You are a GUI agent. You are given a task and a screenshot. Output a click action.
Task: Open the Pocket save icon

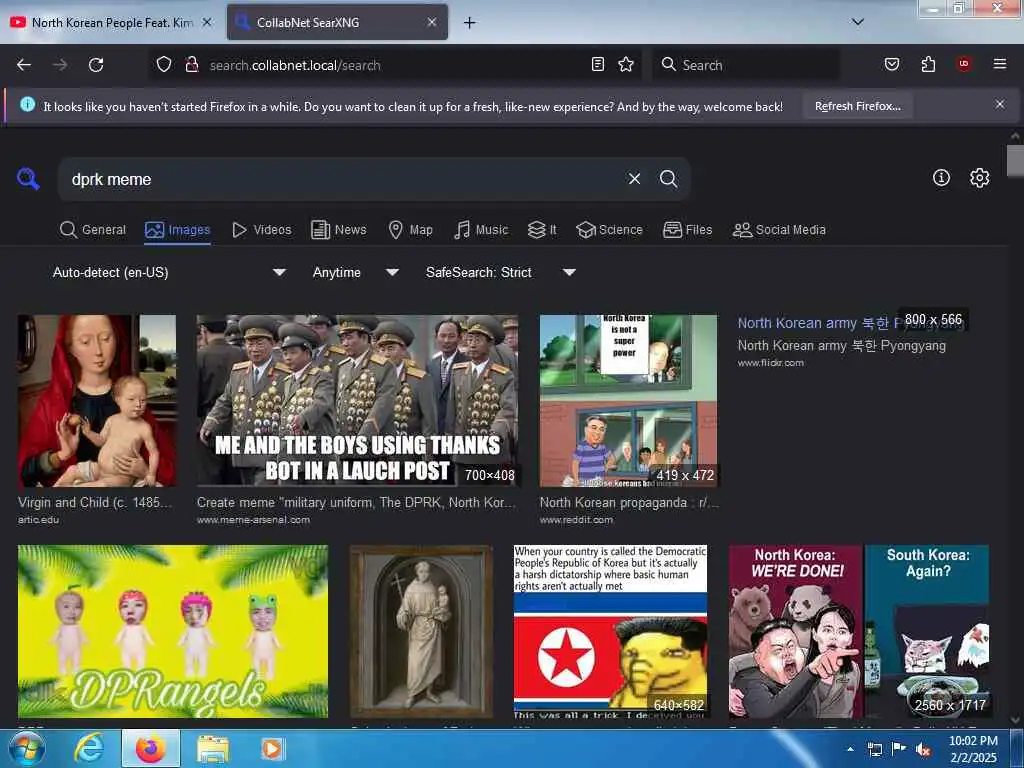click(x=891, y=64)
